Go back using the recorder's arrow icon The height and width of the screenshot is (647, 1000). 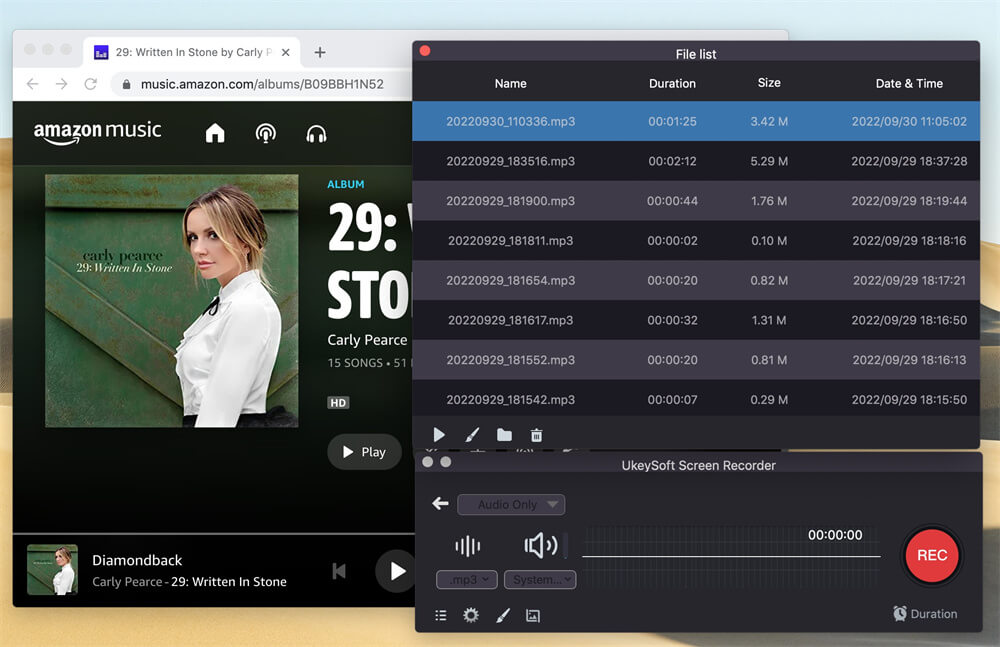click(440, 504)
